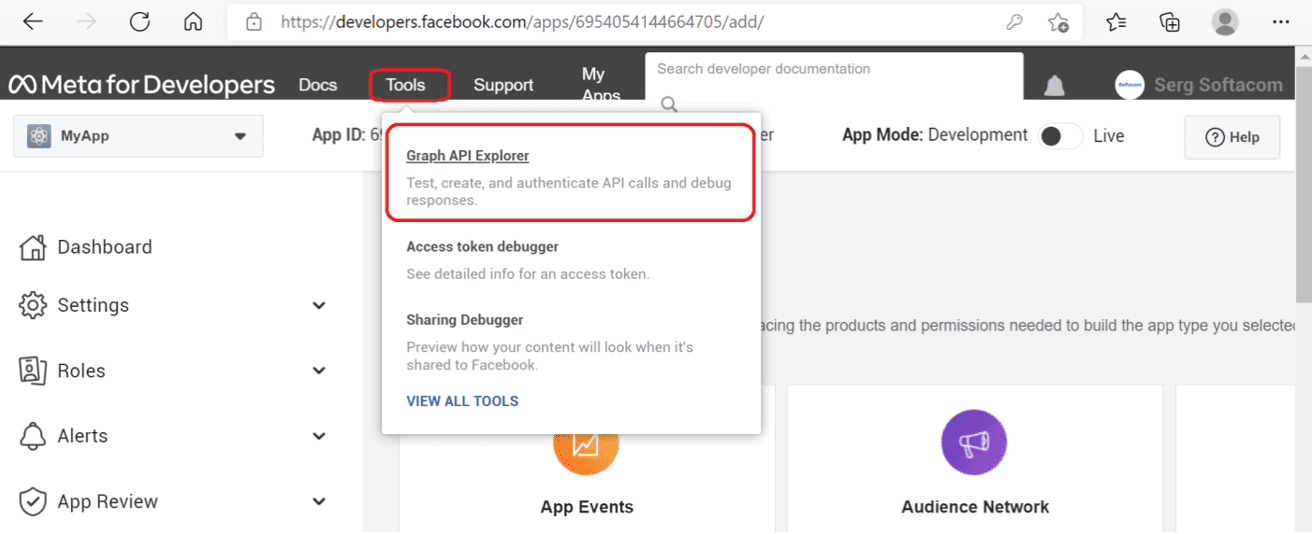Click the Roles person-badge icon
This screenshot has width=1315, height=534.
tap(33, 371)
